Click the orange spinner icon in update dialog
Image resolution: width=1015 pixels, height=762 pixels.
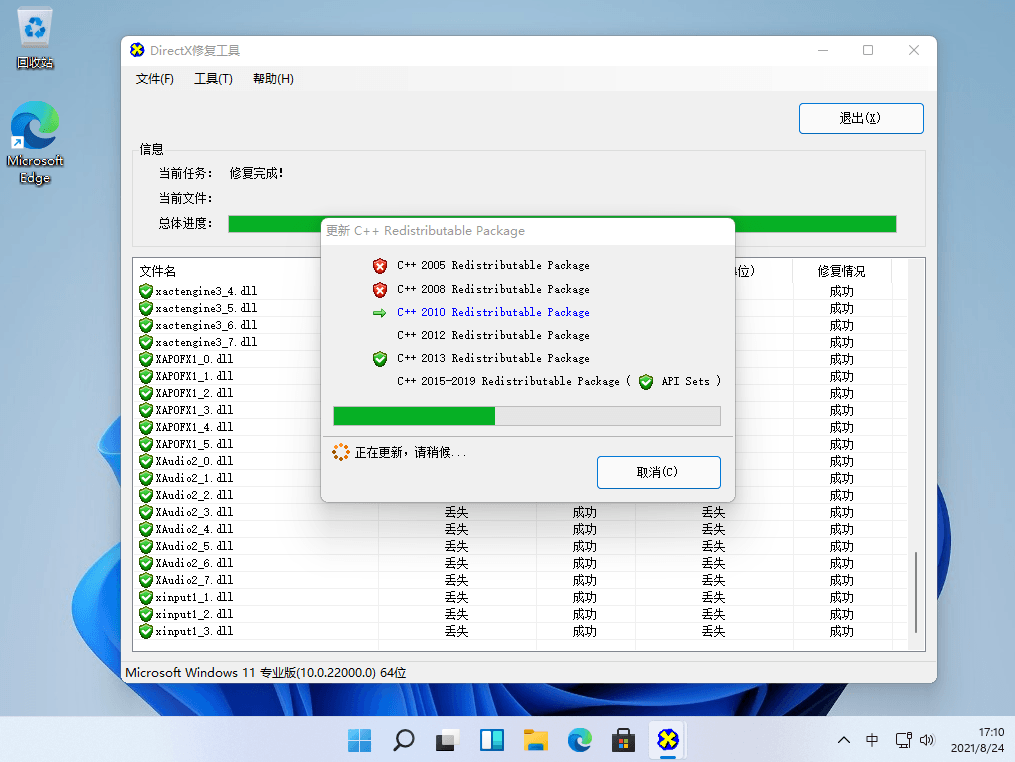pyautogui.click(x=340, y=452)
